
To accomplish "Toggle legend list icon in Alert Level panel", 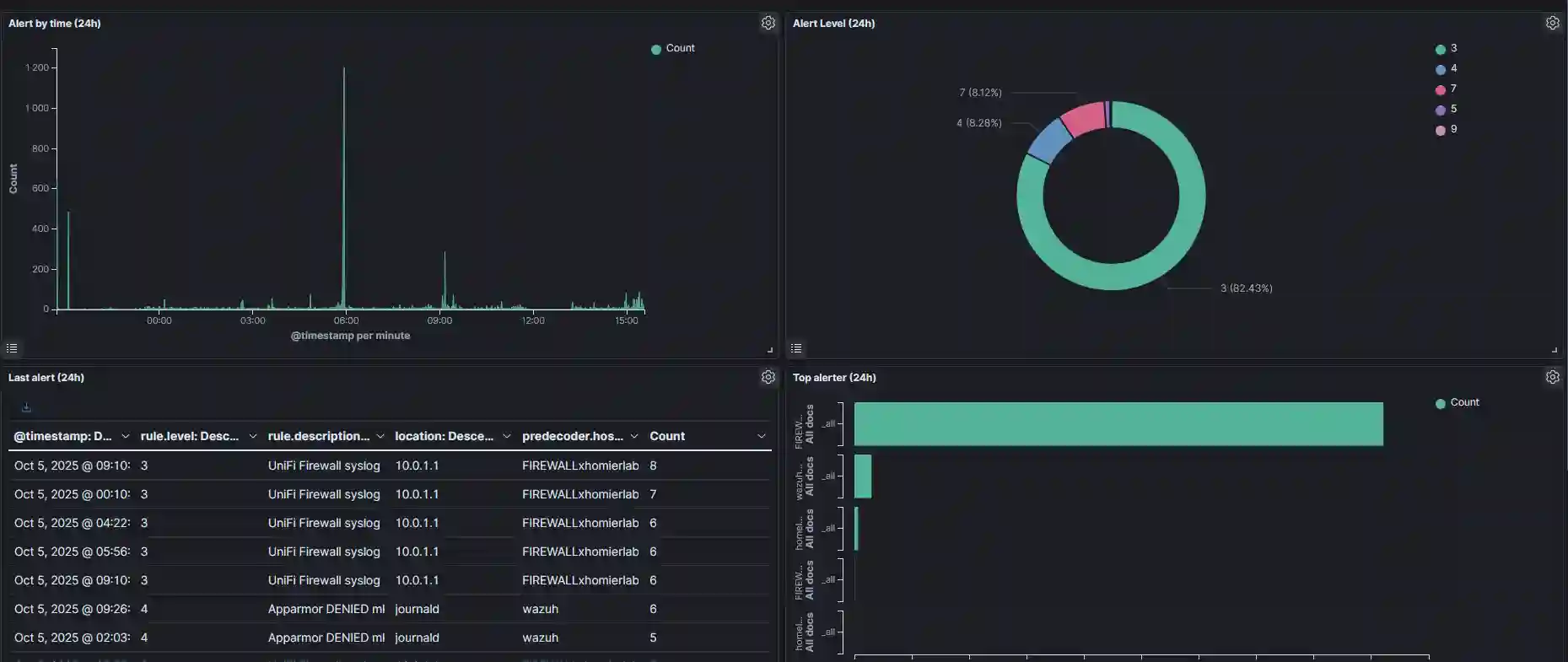I will [796, 347].
